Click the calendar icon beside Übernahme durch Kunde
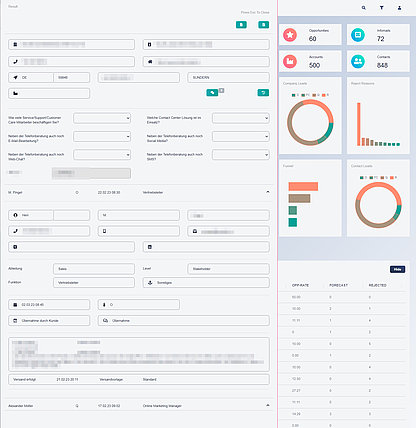The height and width of the screenshot is (428, 416). (x=15, y=321)
